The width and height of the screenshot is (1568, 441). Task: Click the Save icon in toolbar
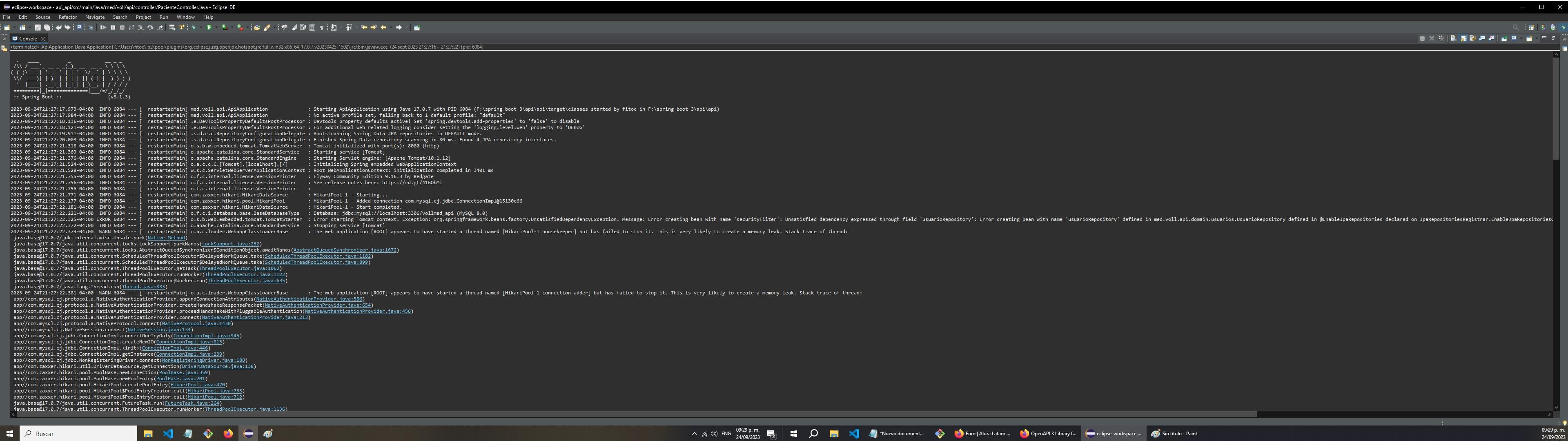pos(38,27)
